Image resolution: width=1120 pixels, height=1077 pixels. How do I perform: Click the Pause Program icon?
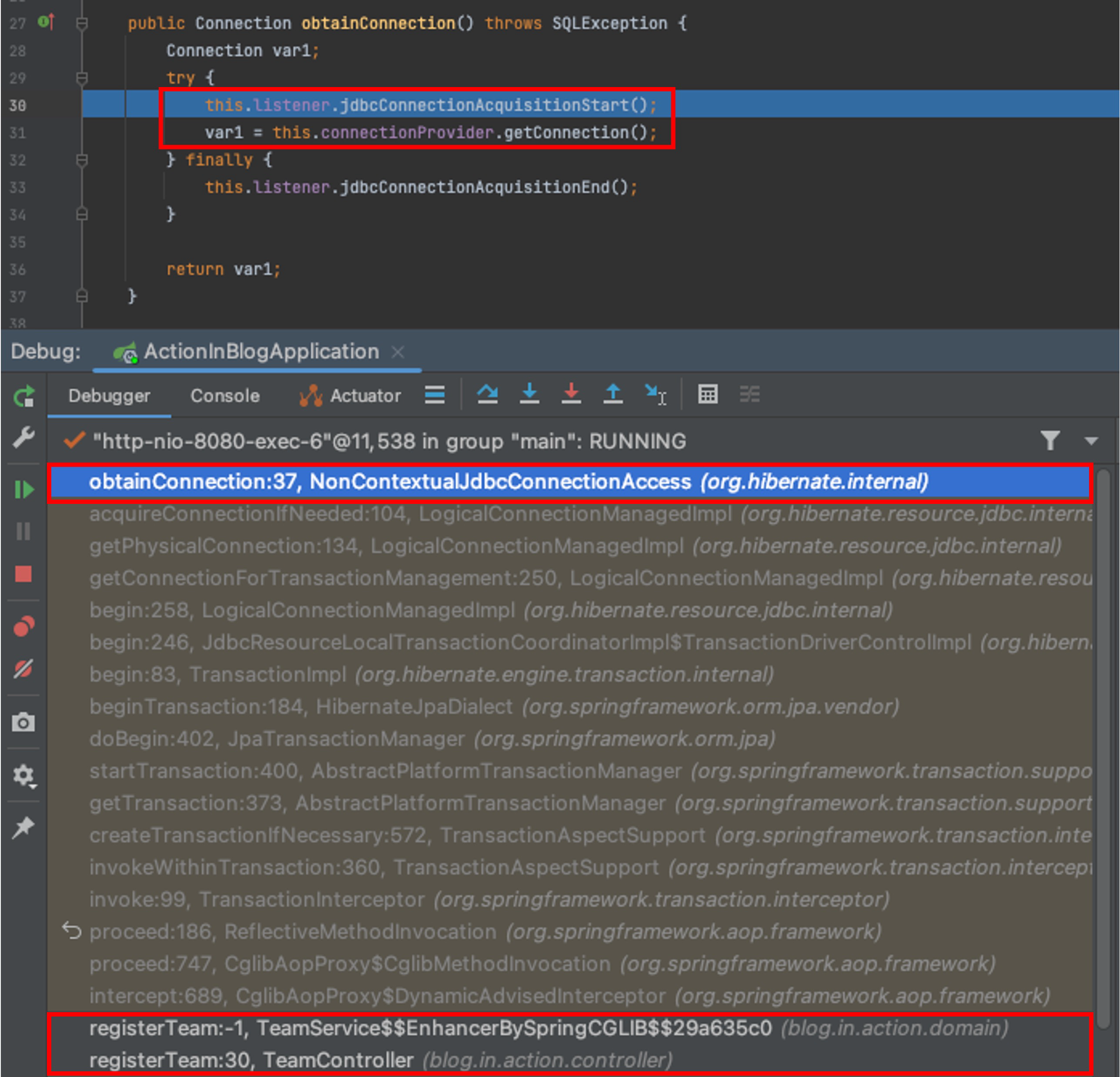(x=24, y=532)
